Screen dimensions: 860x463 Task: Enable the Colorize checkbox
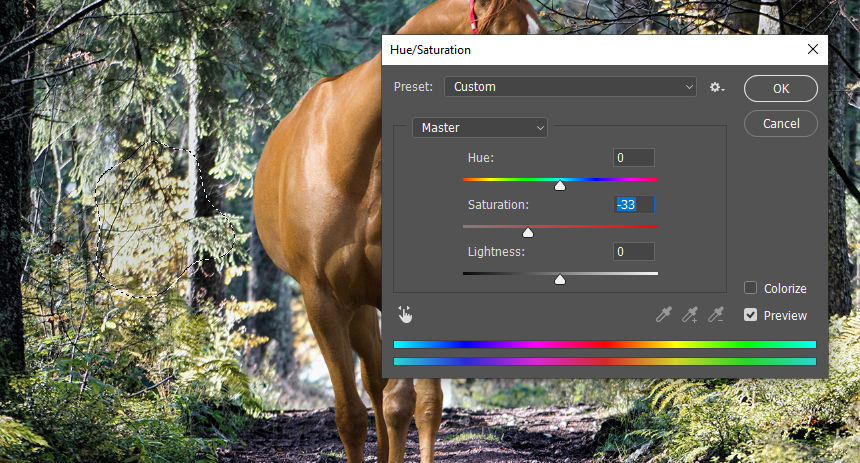(750, 287)
